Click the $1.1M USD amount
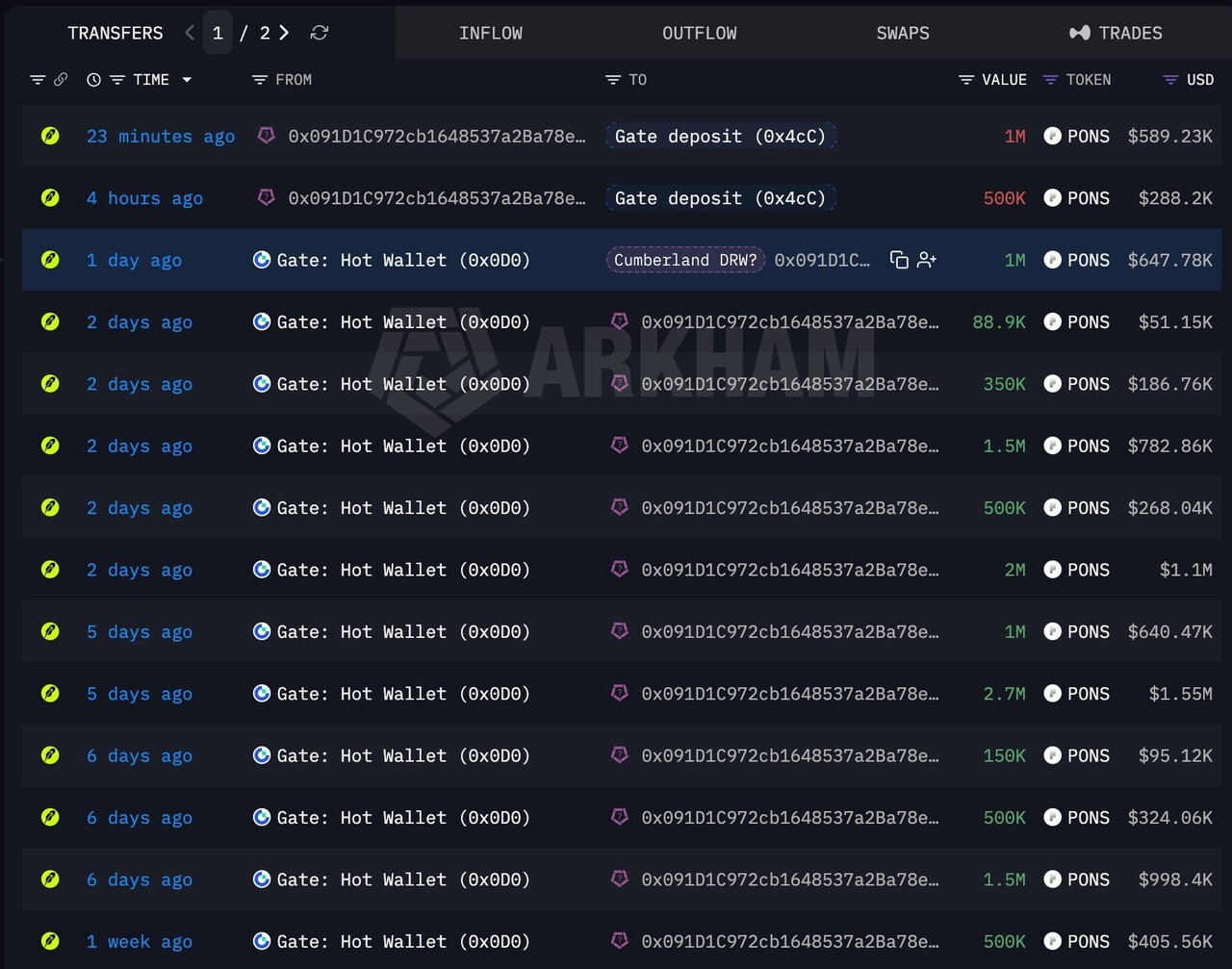The height and width of the screenshot is (969, 1232). [x=1186, y=570]
